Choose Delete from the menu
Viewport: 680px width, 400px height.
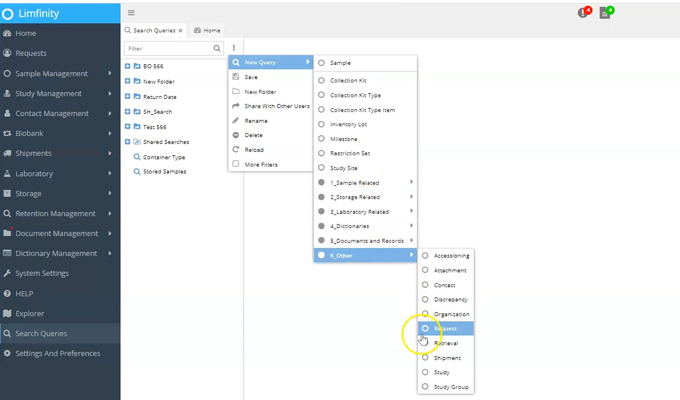coord(271,135)
